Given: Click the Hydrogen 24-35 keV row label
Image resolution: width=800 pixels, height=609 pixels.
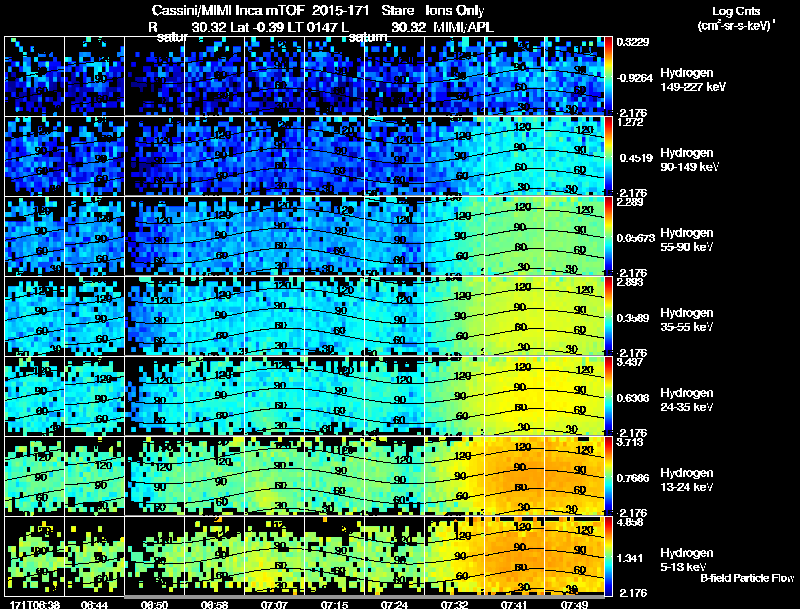Looking at the screenshot, I should pos(687,400).
